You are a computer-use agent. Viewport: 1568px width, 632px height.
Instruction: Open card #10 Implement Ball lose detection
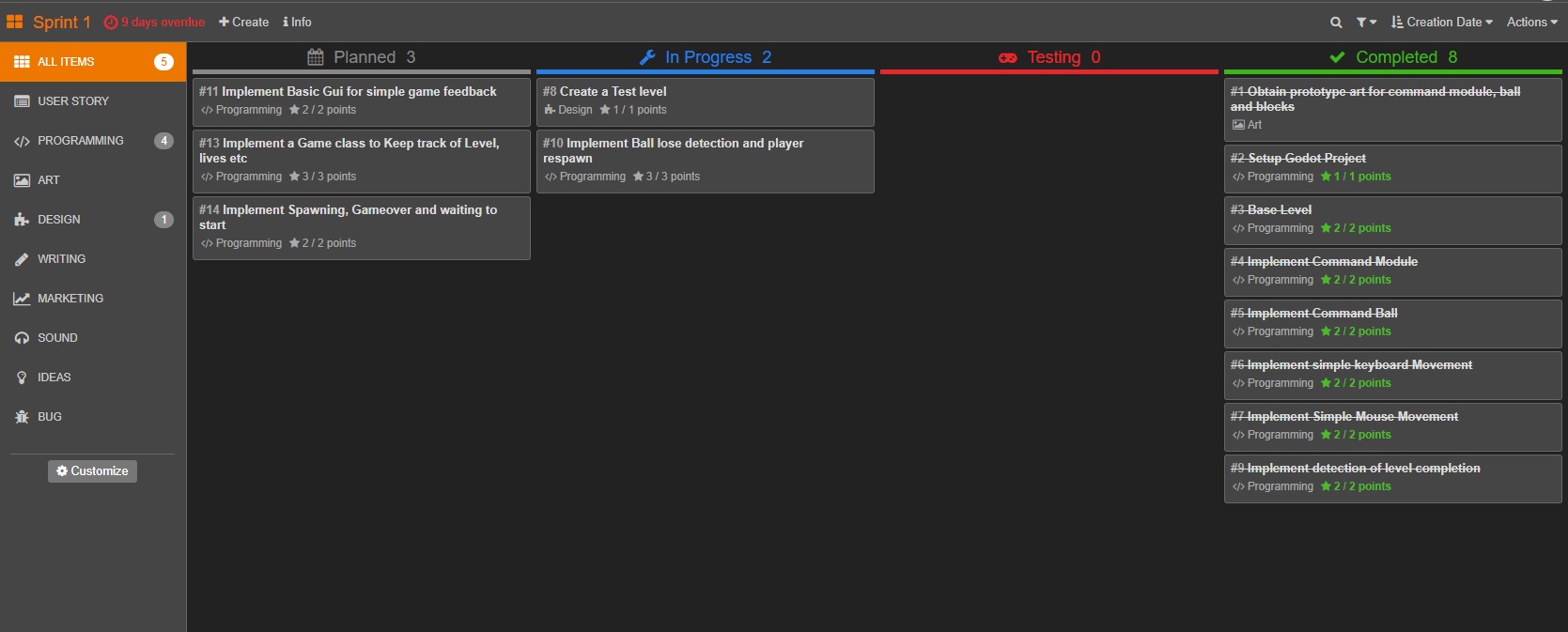[706, 162]
